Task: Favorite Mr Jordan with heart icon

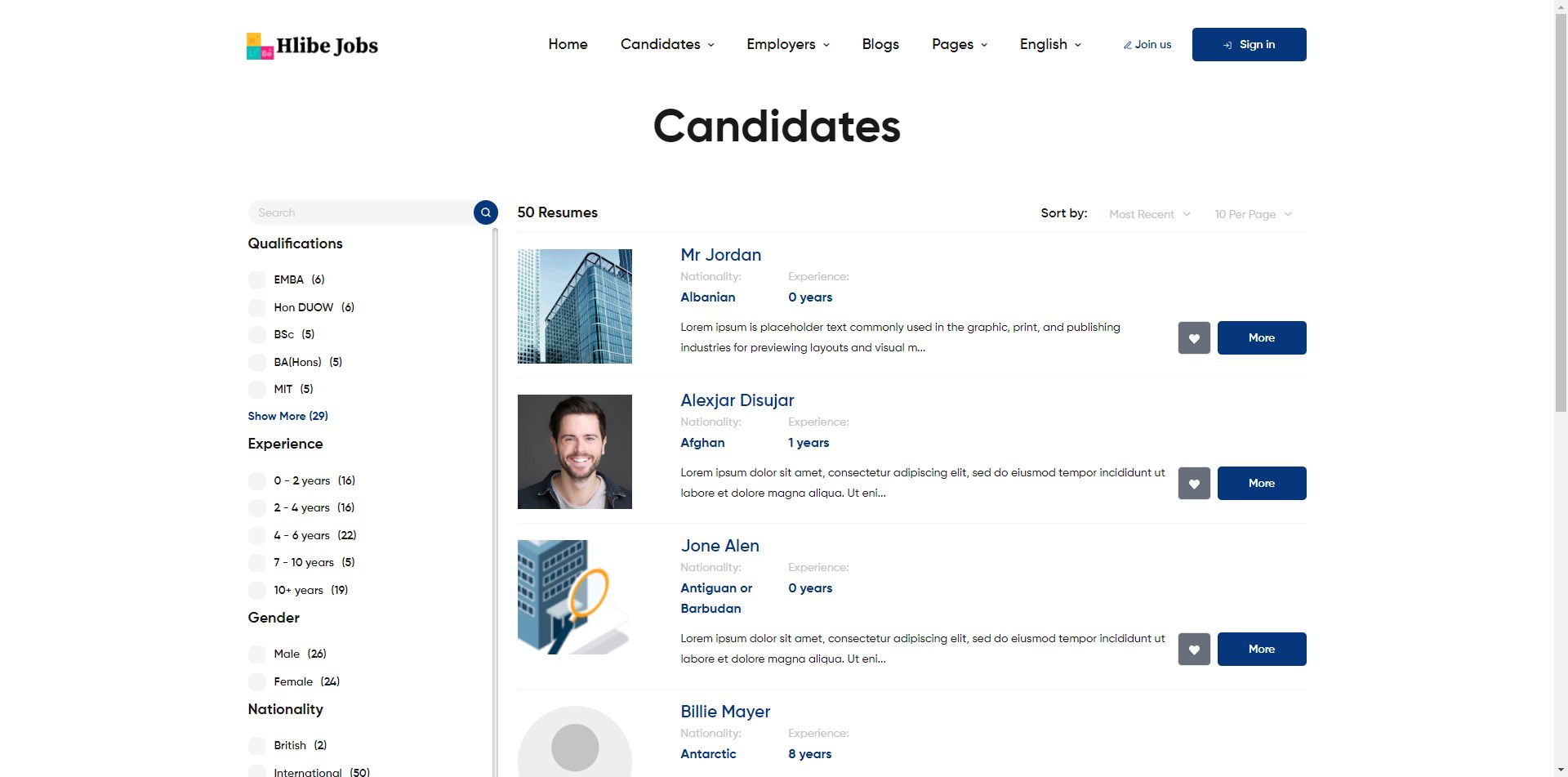Action: point(1194,338)
